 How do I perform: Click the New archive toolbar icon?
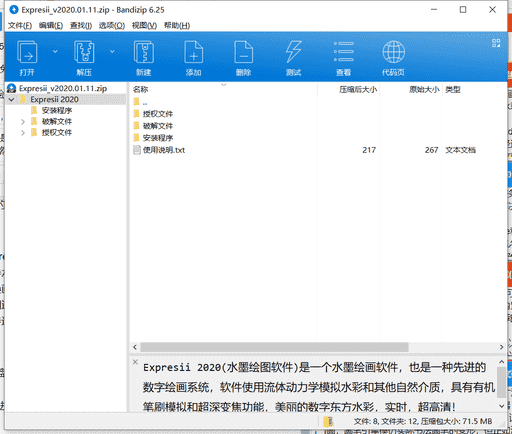pos(144,52)
